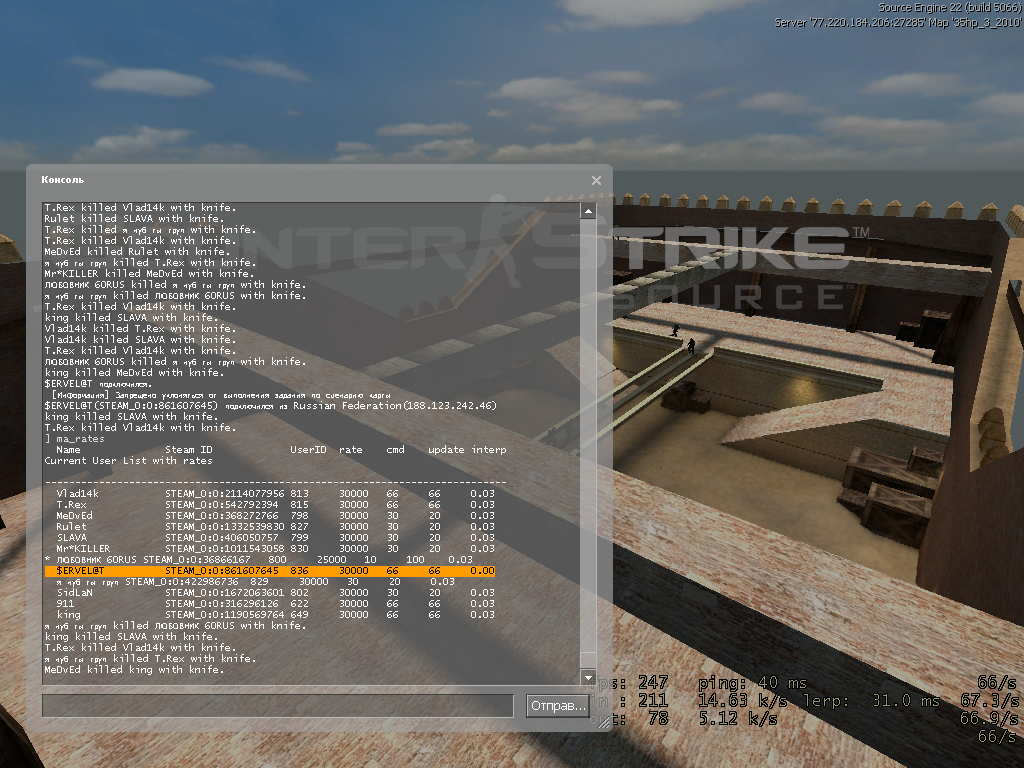
Task: Click the 'update' column header
Action: click(446, 450)
